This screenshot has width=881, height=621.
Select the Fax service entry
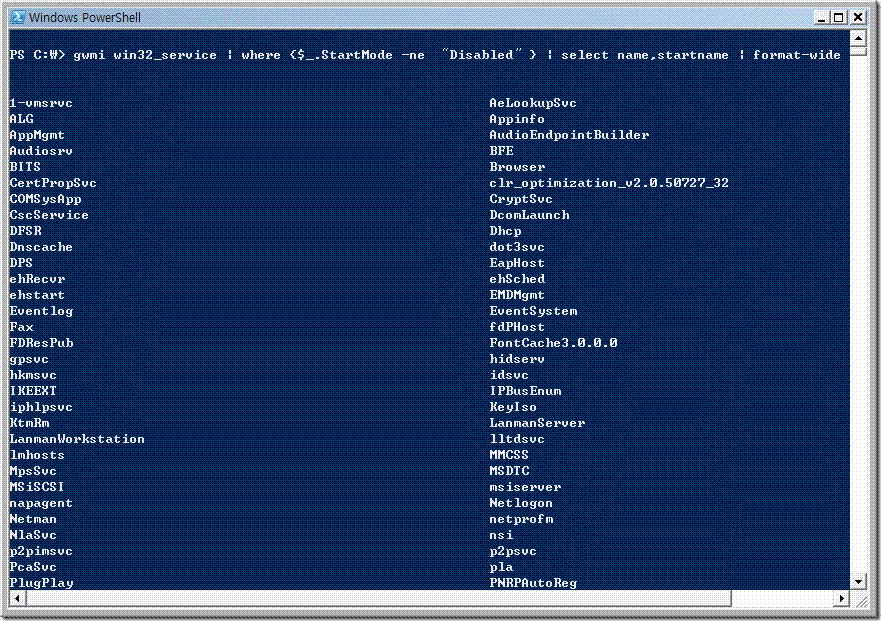point(21,327)
